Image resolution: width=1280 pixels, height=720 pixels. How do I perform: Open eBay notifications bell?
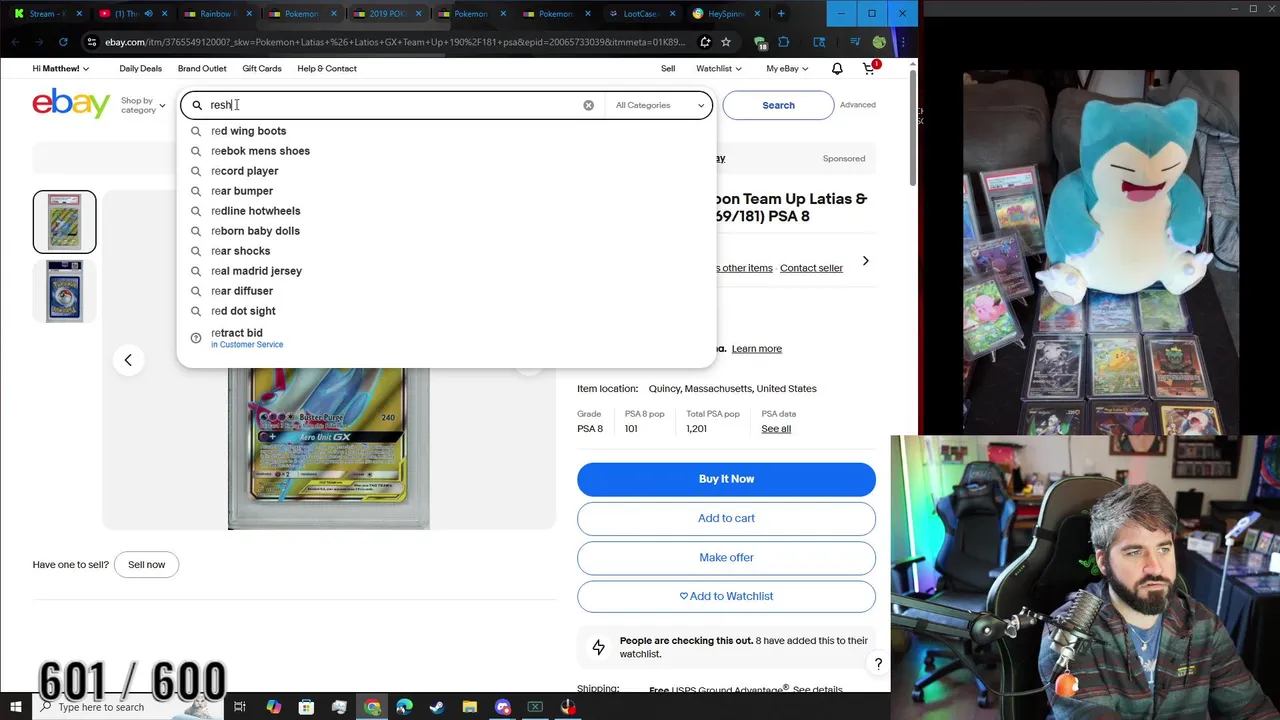(837, 69)
